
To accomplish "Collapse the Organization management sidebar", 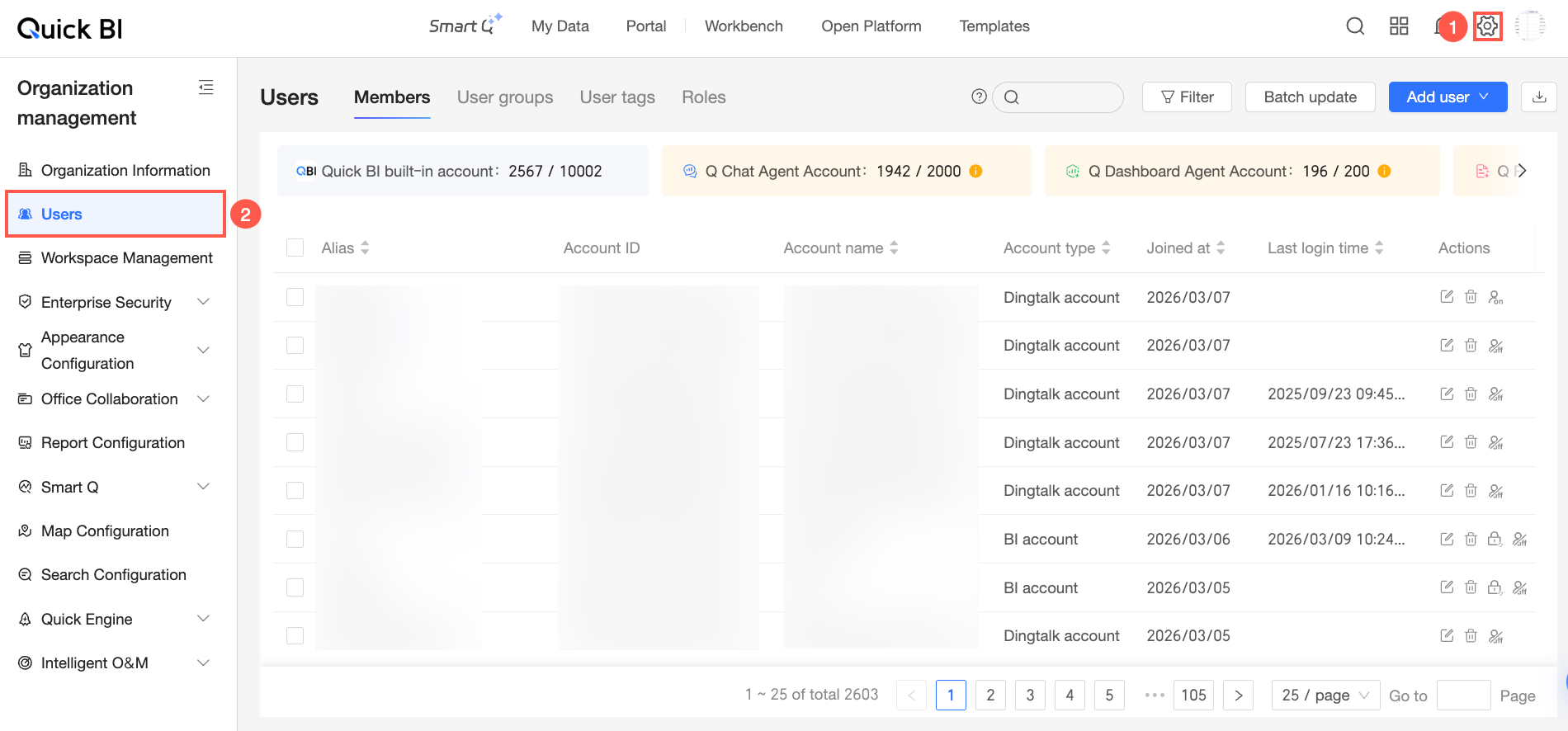I will [206, 87].
